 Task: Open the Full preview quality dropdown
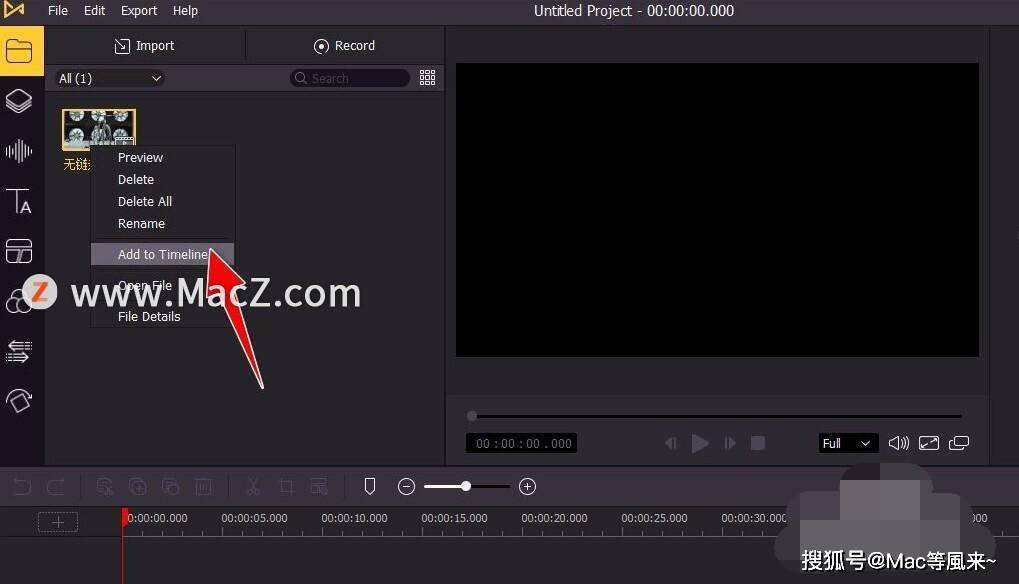click(x=847, y=443)
